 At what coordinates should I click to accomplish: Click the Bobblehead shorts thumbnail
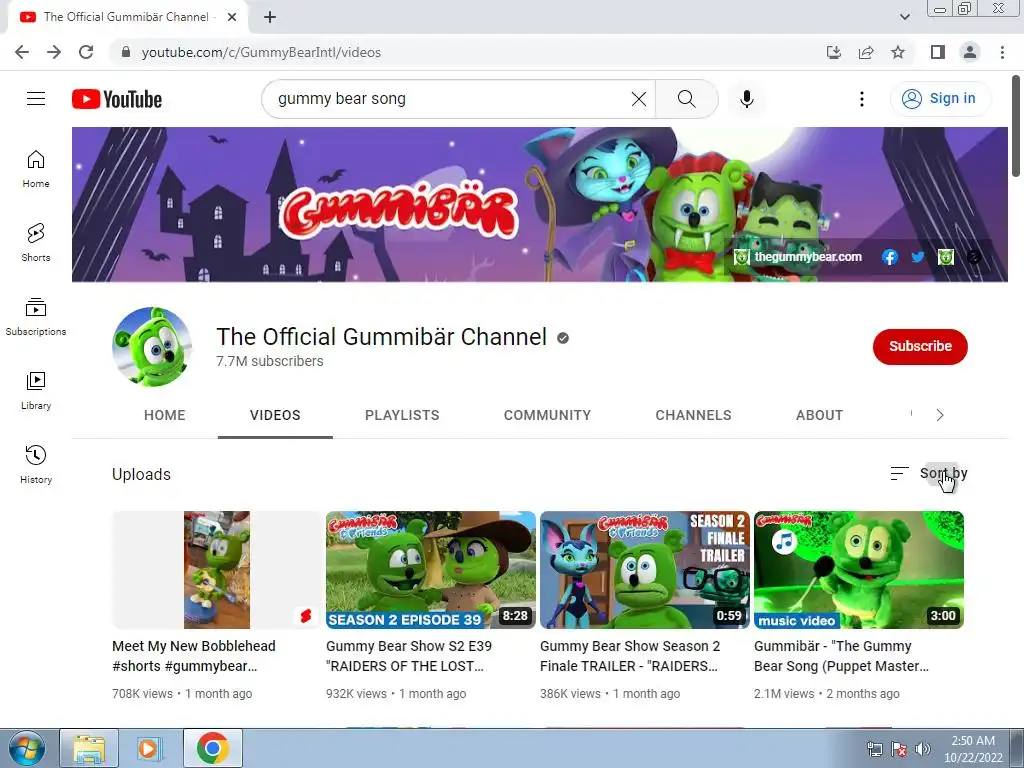tap(216, 569)
